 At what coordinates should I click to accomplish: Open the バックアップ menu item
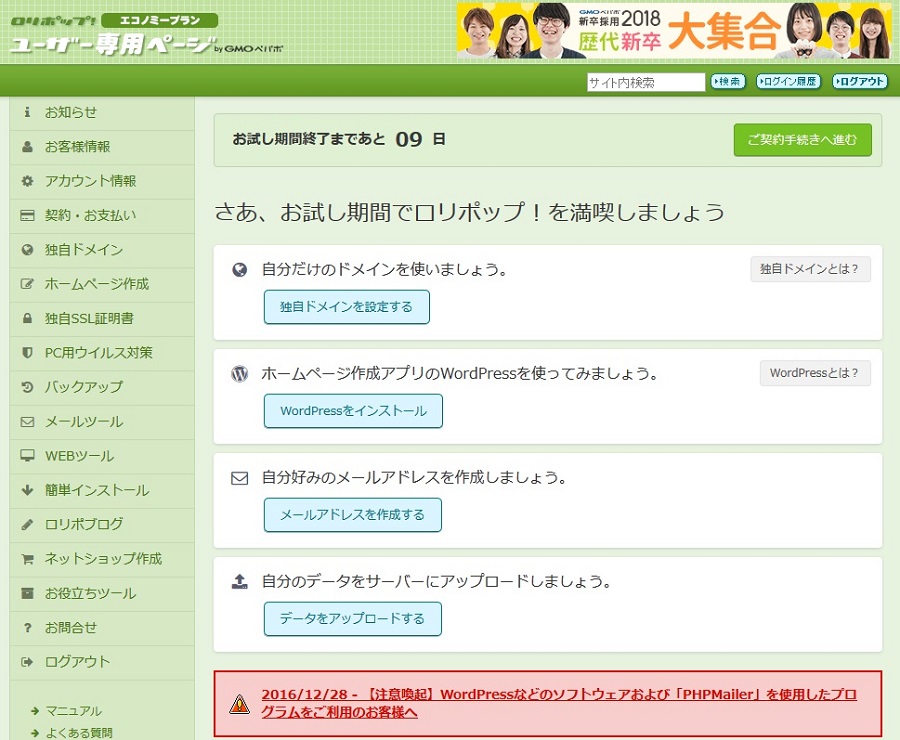[102, 388]
